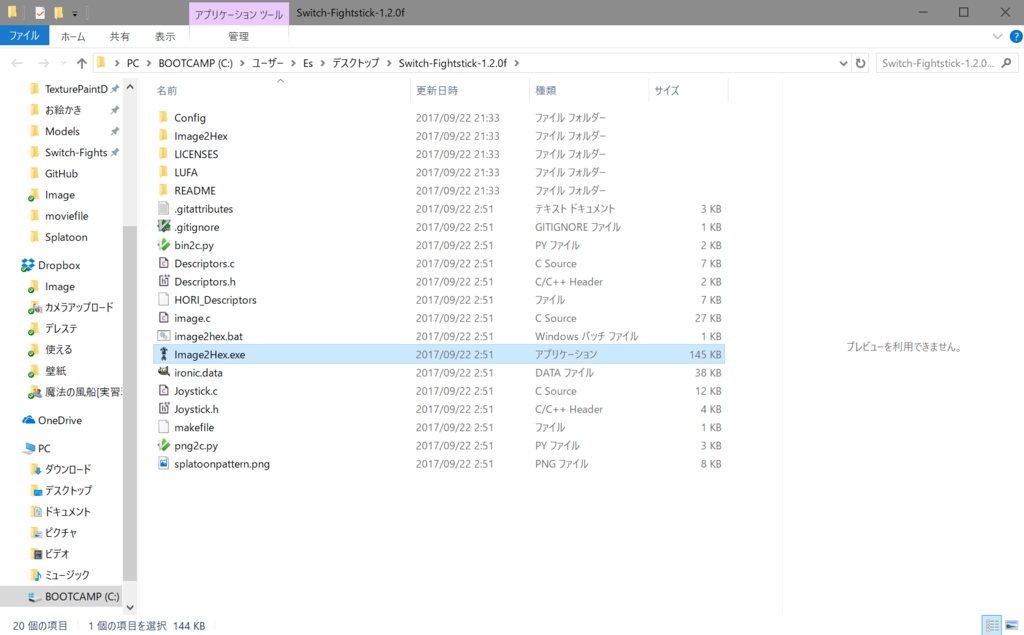This screenshot has height=635, width=1024.
Task: Click the アプリケーション ツール contextual tab
Action: coord(239,14)
